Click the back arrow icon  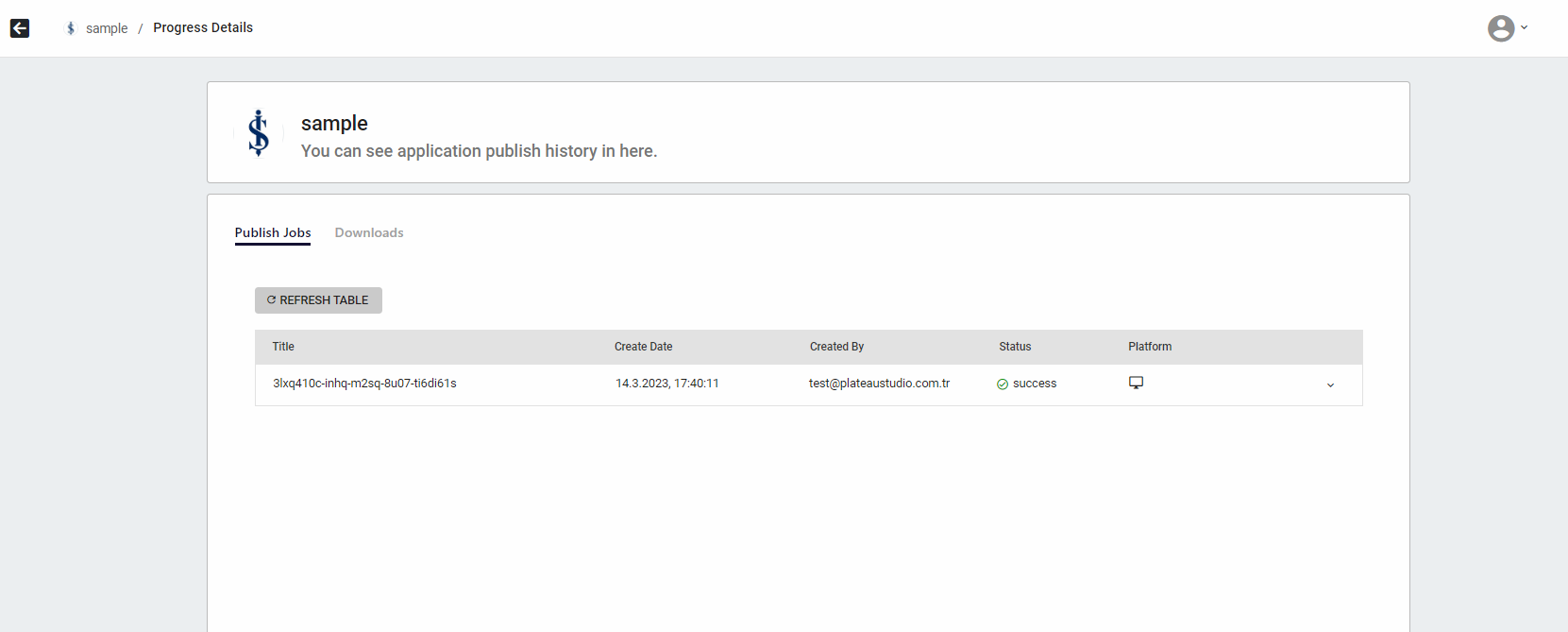tap(20, 28)
